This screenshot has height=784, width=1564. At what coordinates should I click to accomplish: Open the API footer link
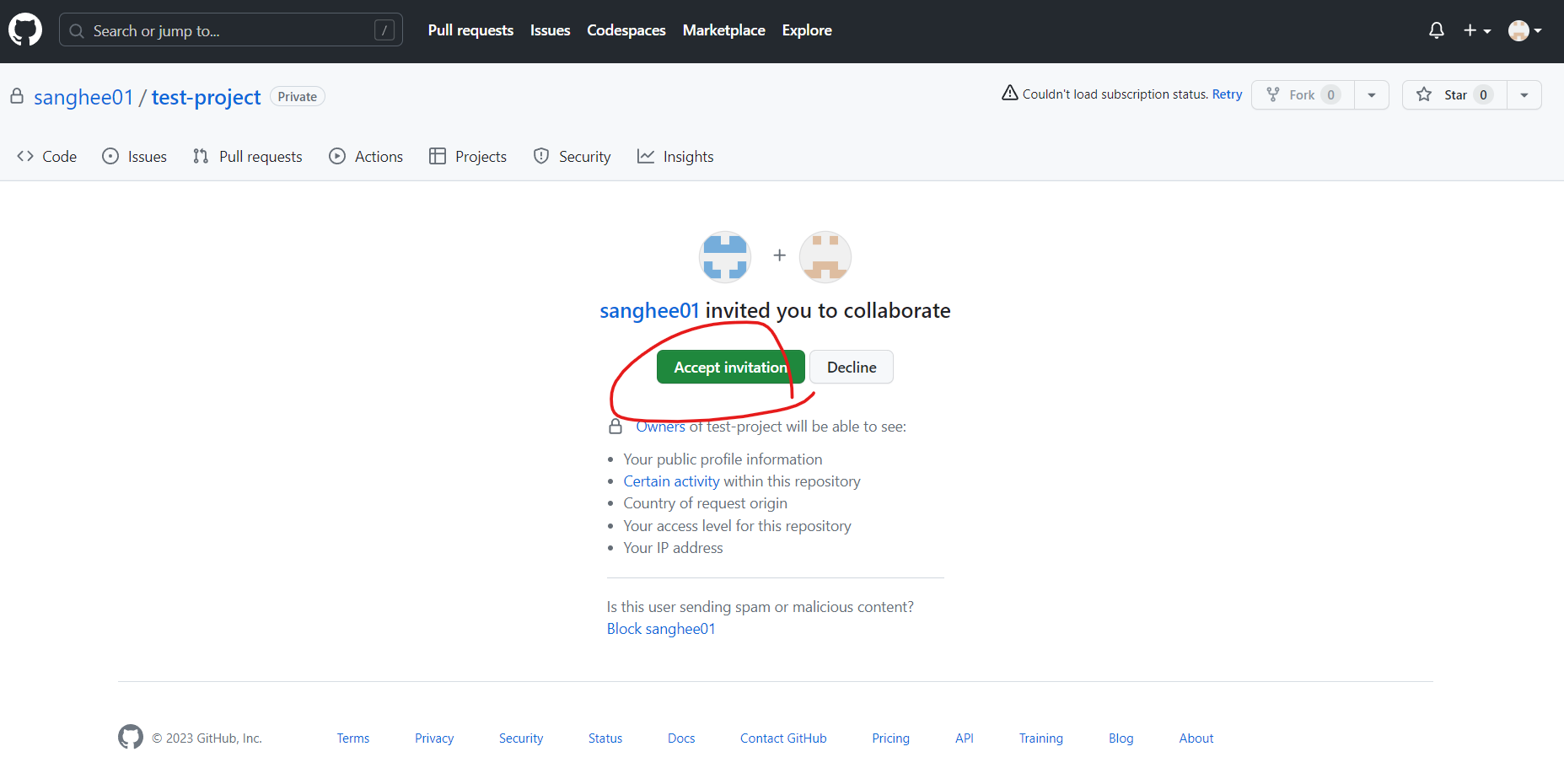[964, 738]
